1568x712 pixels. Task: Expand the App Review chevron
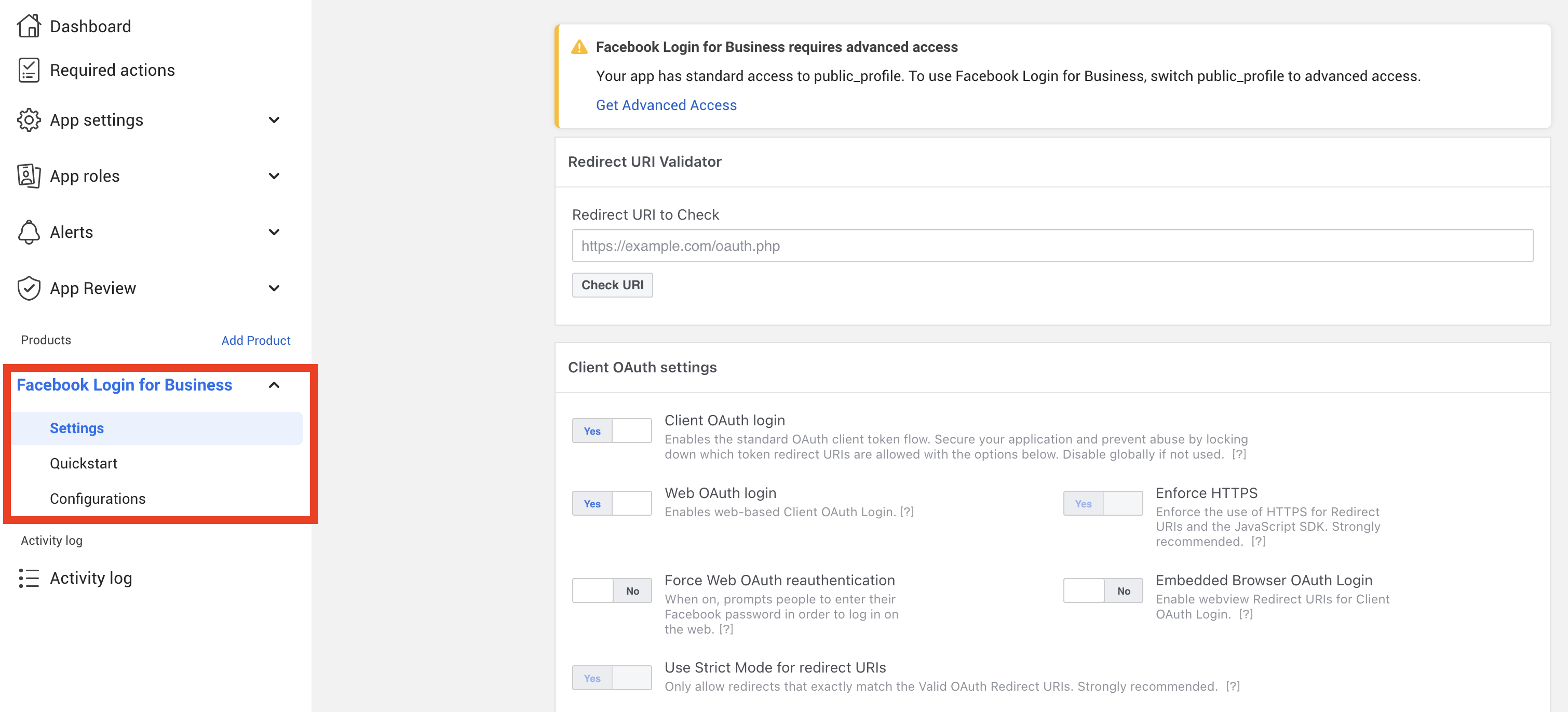274,288
